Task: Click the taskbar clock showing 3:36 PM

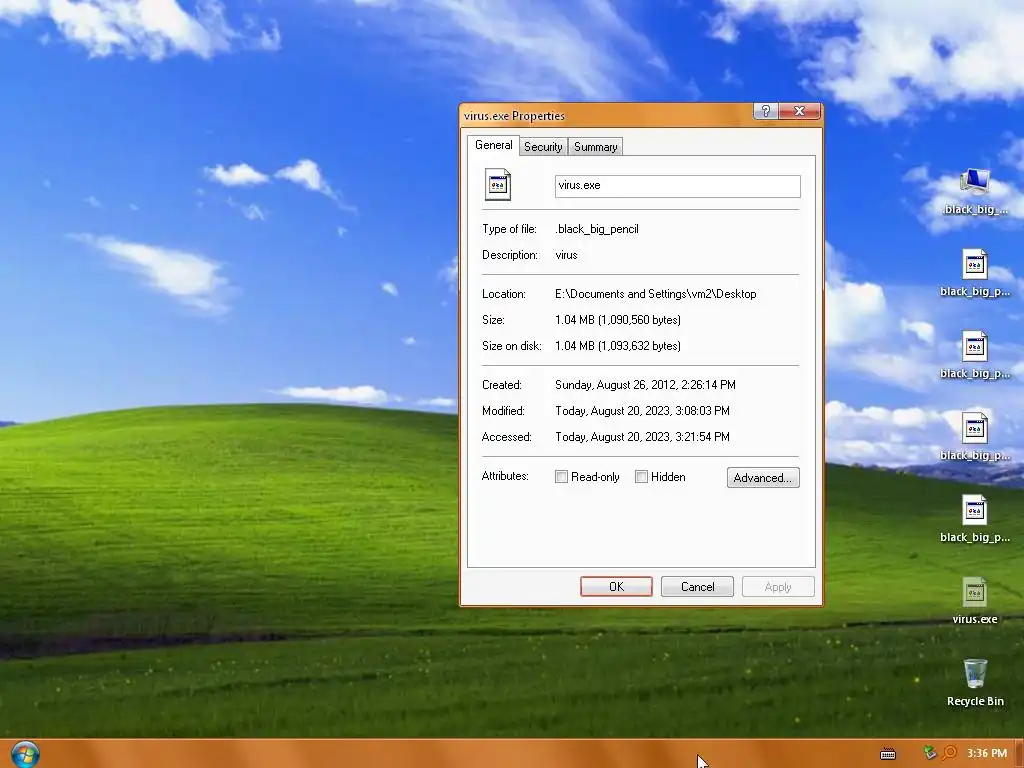Action: point(986,753)
